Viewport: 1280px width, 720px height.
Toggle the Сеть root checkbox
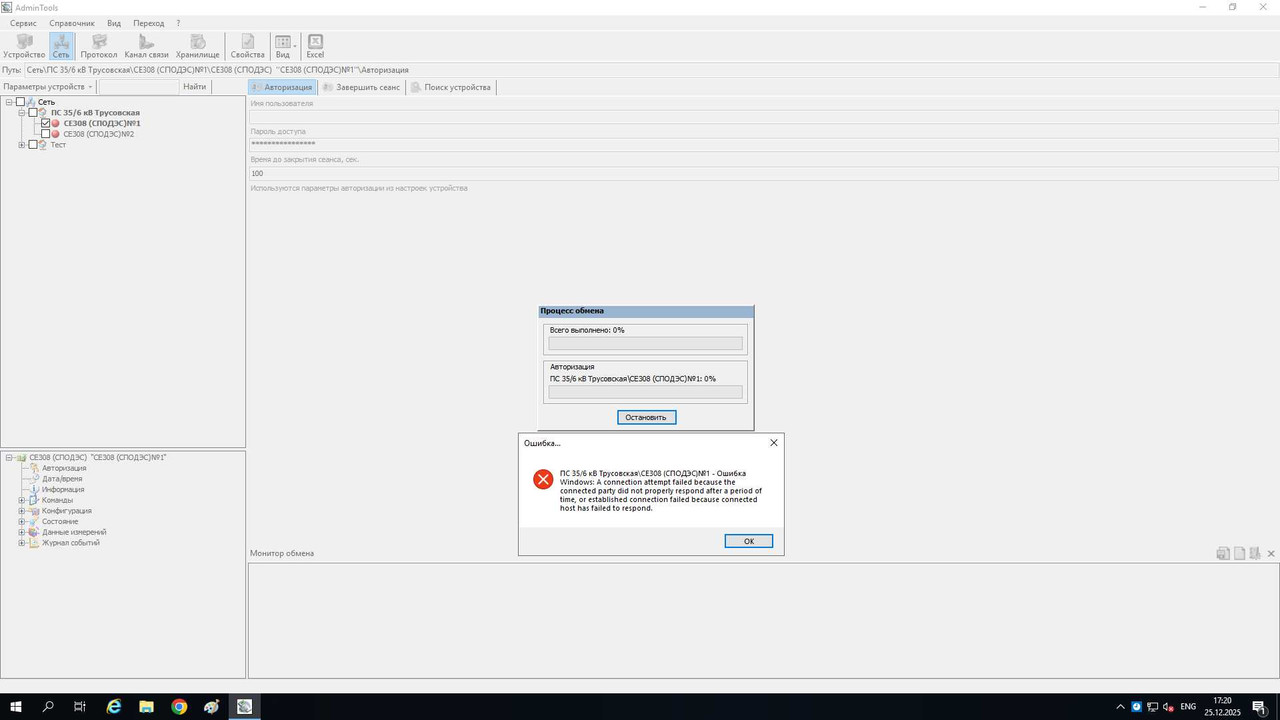tap(21, 102)
